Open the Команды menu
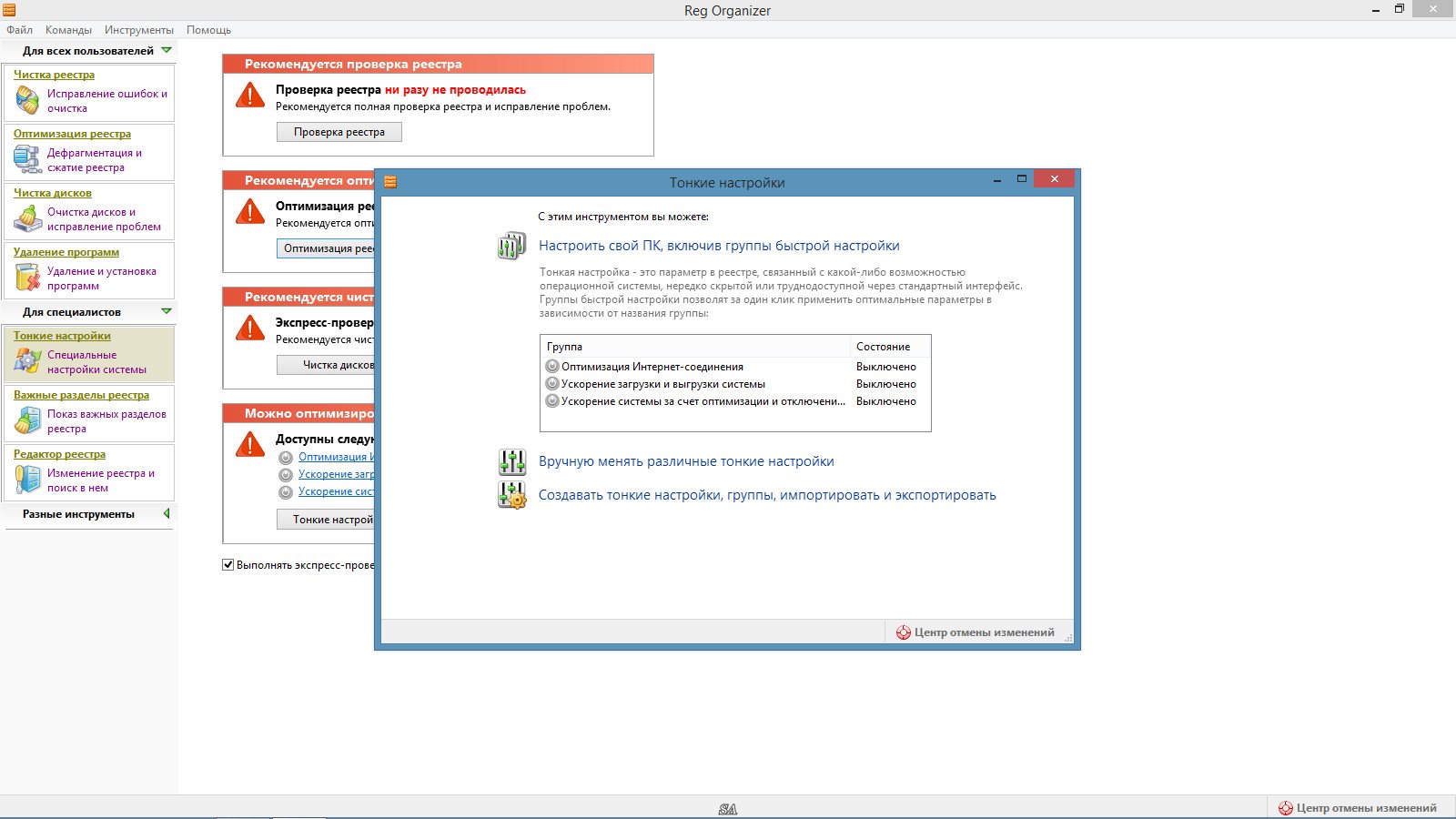This screenshot has width=1456, height=819. (x=68, y=30)
